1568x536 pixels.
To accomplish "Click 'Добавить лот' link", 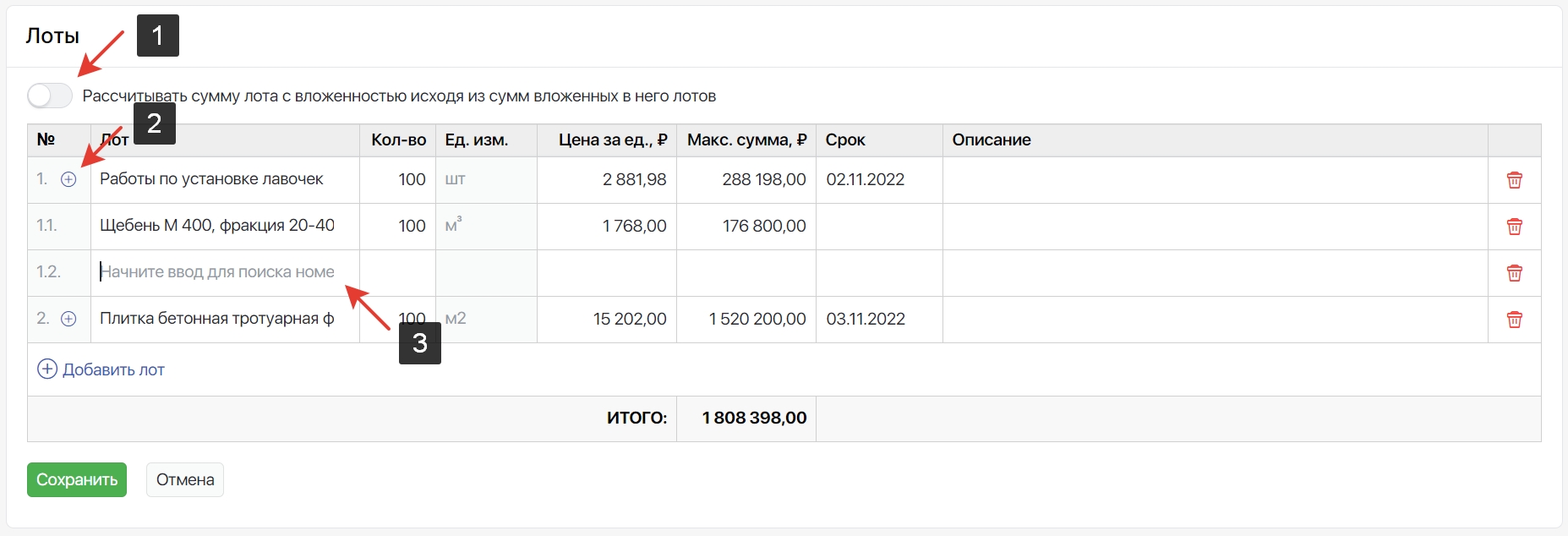I will [x=113, y=369].
